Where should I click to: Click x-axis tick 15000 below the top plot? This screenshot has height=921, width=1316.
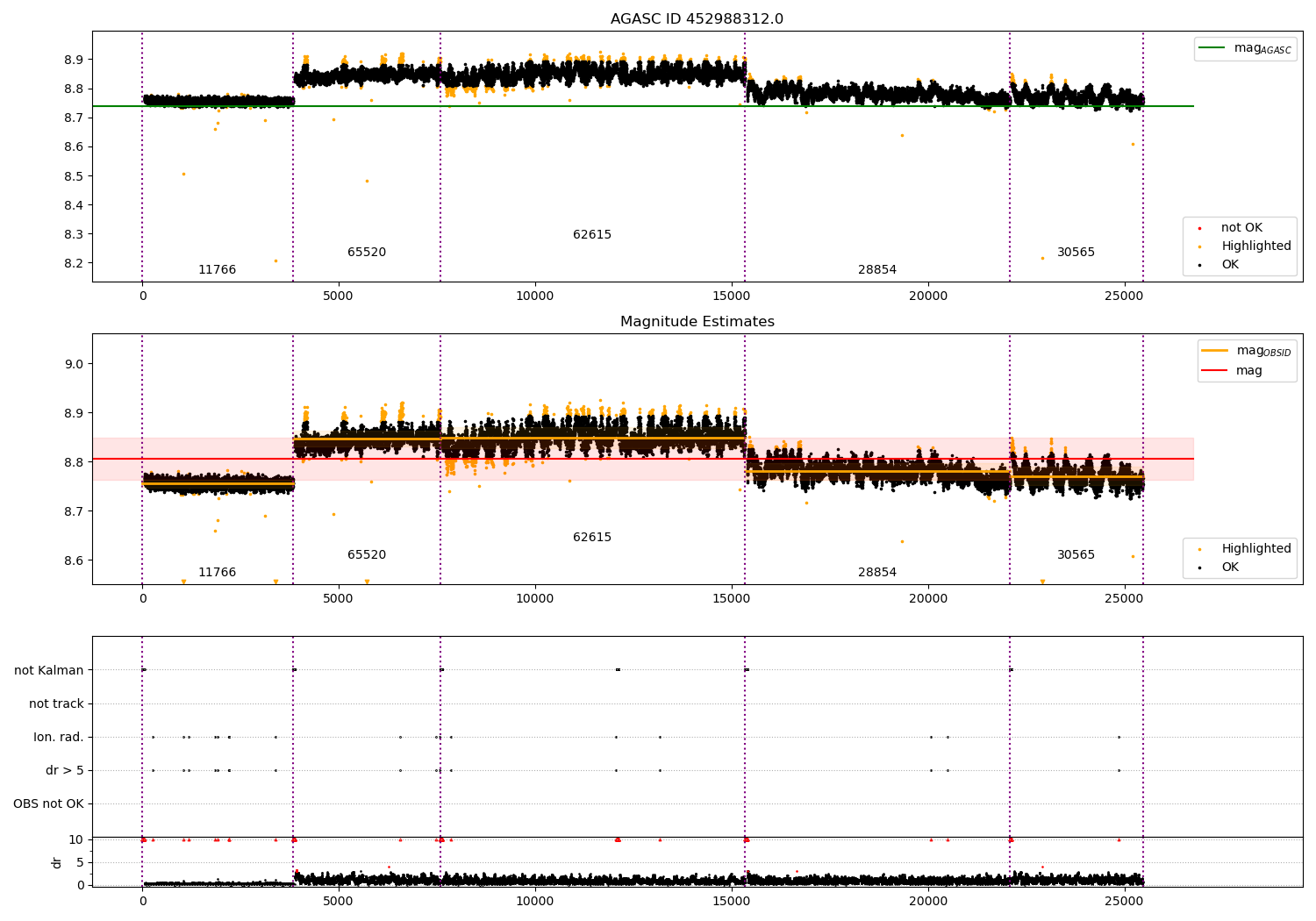[731, 296]
